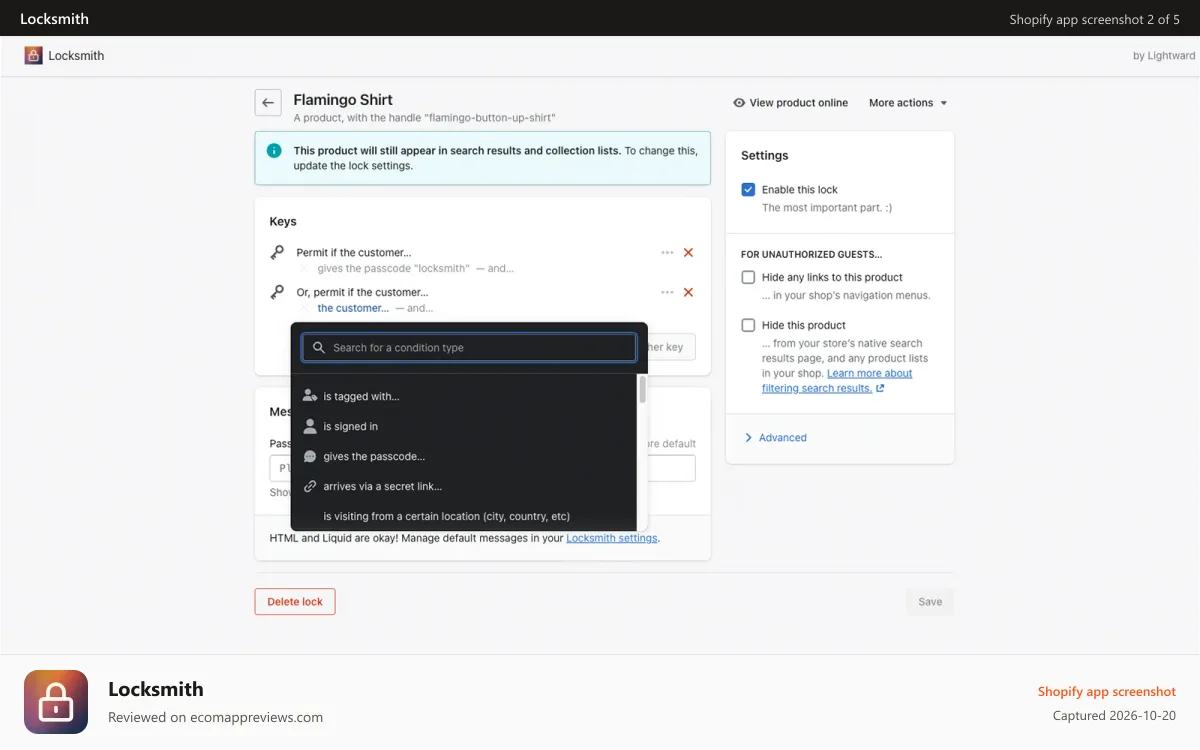Check the 'Hide this product' option
The width and height of the screenshot is (1200, 750).
pos(748,325)
